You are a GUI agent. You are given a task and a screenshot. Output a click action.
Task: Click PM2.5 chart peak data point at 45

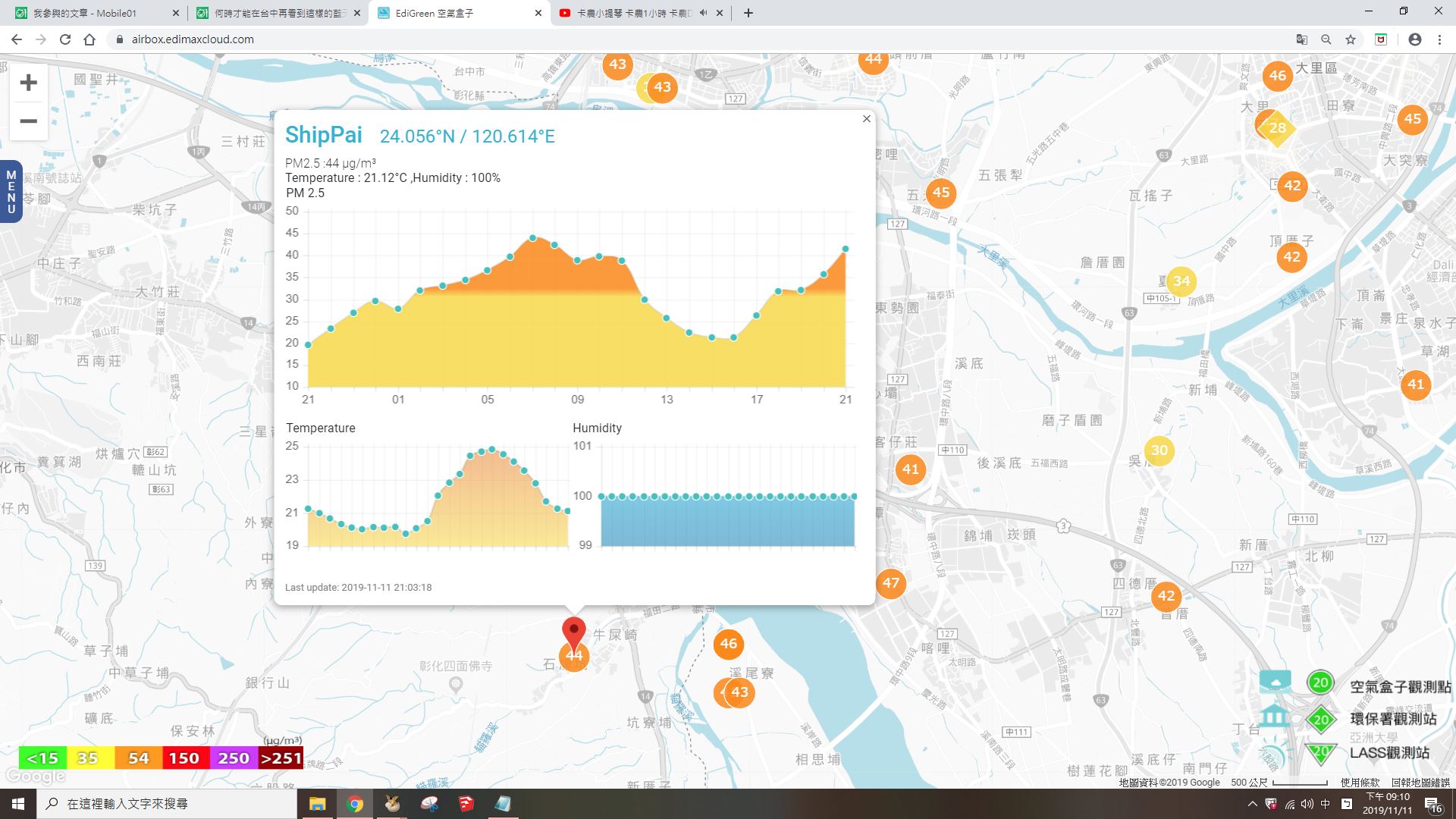pyautogui.click(x=533, y=238)
